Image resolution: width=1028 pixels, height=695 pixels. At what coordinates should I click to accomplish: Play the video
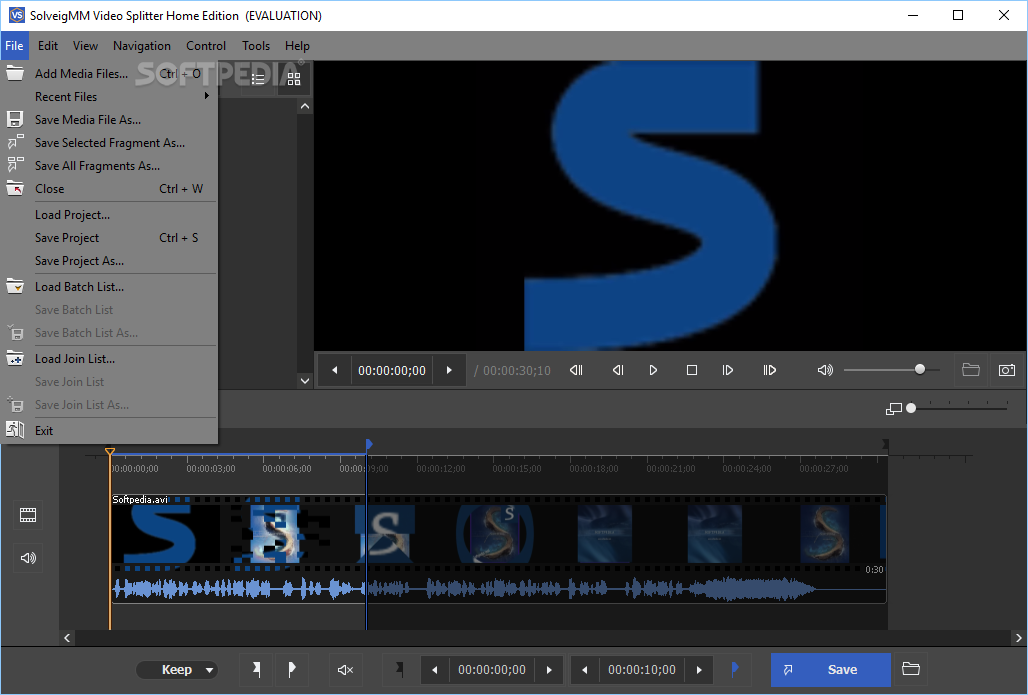(653, 370)
